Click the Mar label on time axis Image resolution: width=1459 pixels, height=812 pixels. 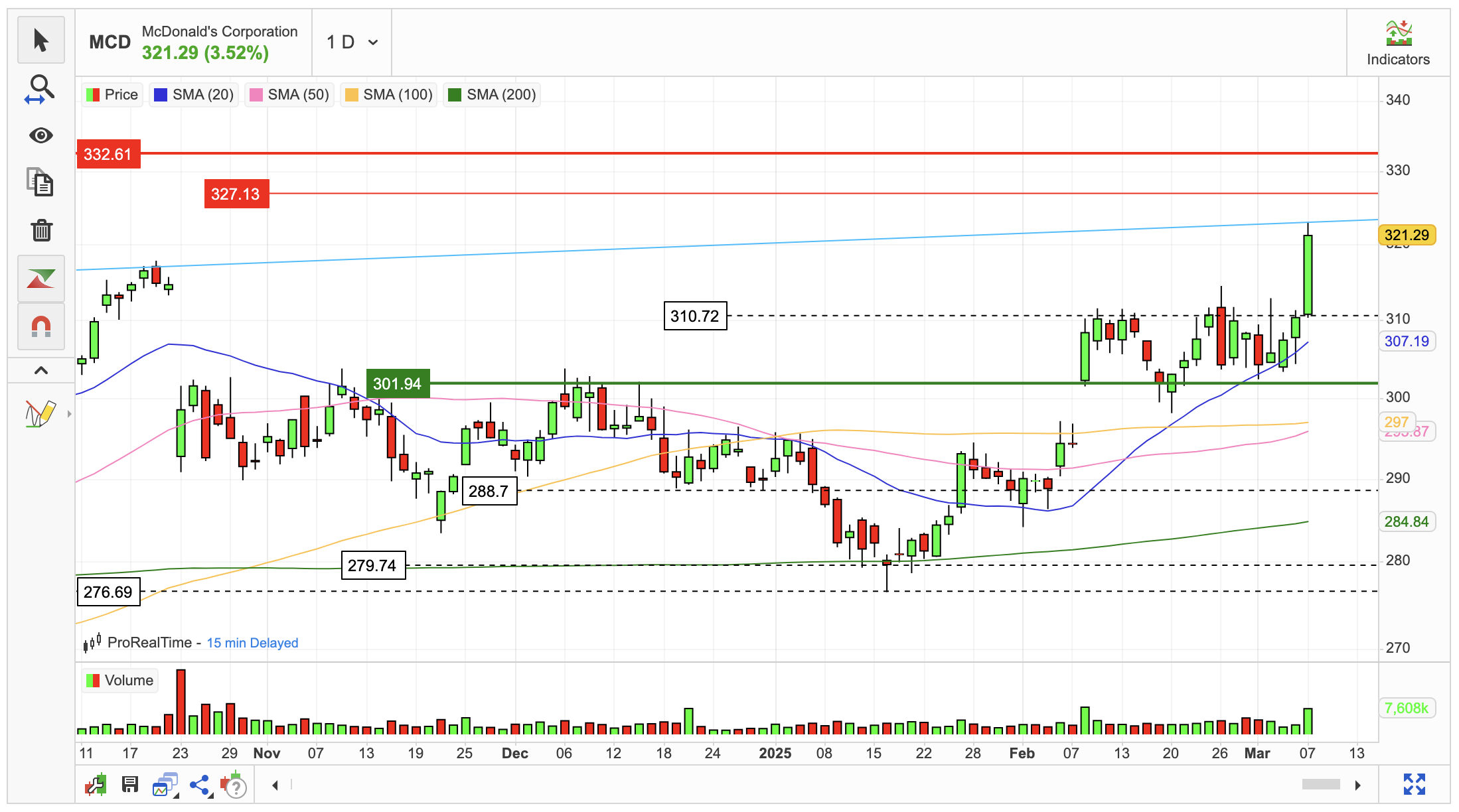(1257, 754)
